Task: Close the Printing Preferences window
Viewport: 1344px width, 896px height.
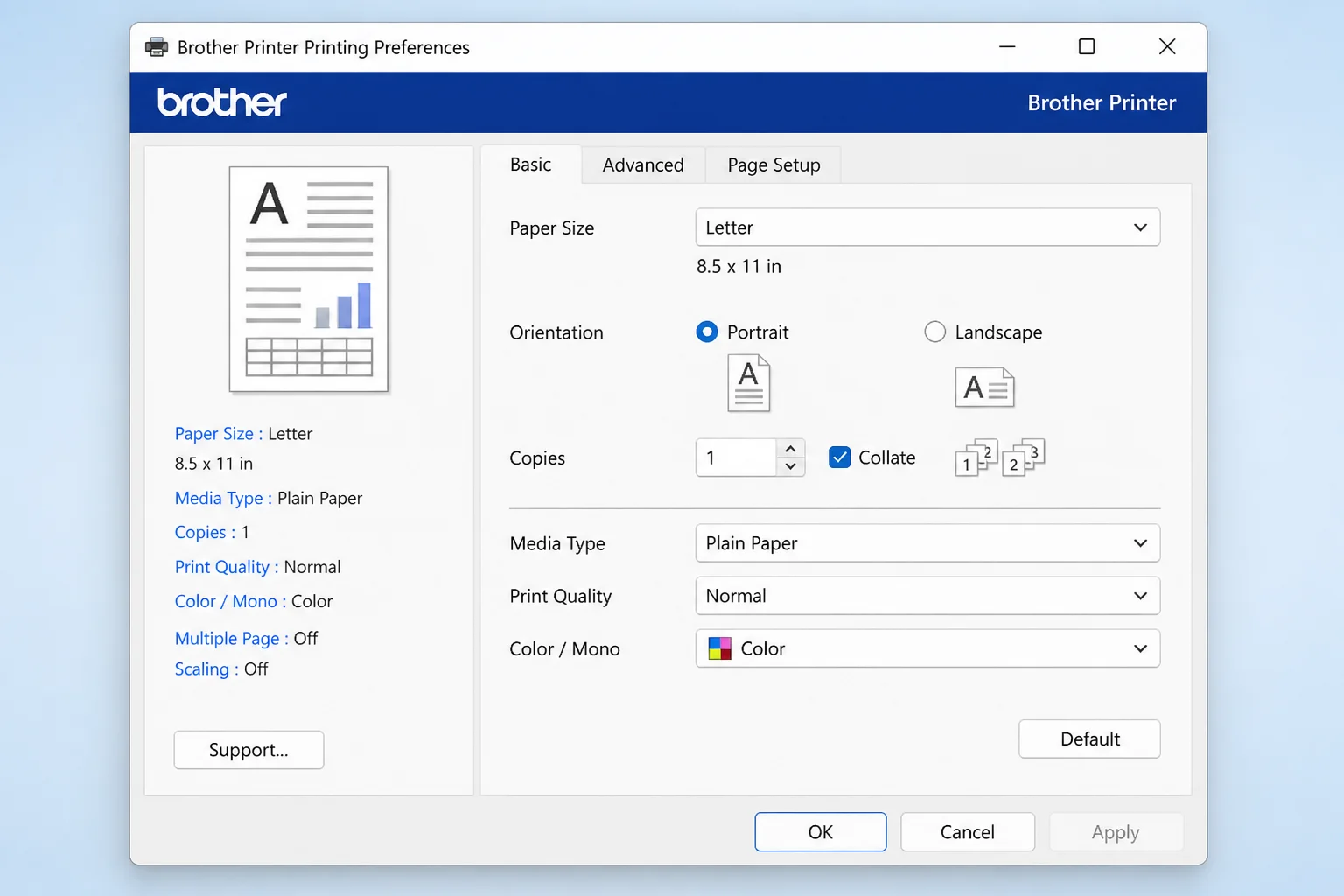Action: click(x=1167, y=46)
